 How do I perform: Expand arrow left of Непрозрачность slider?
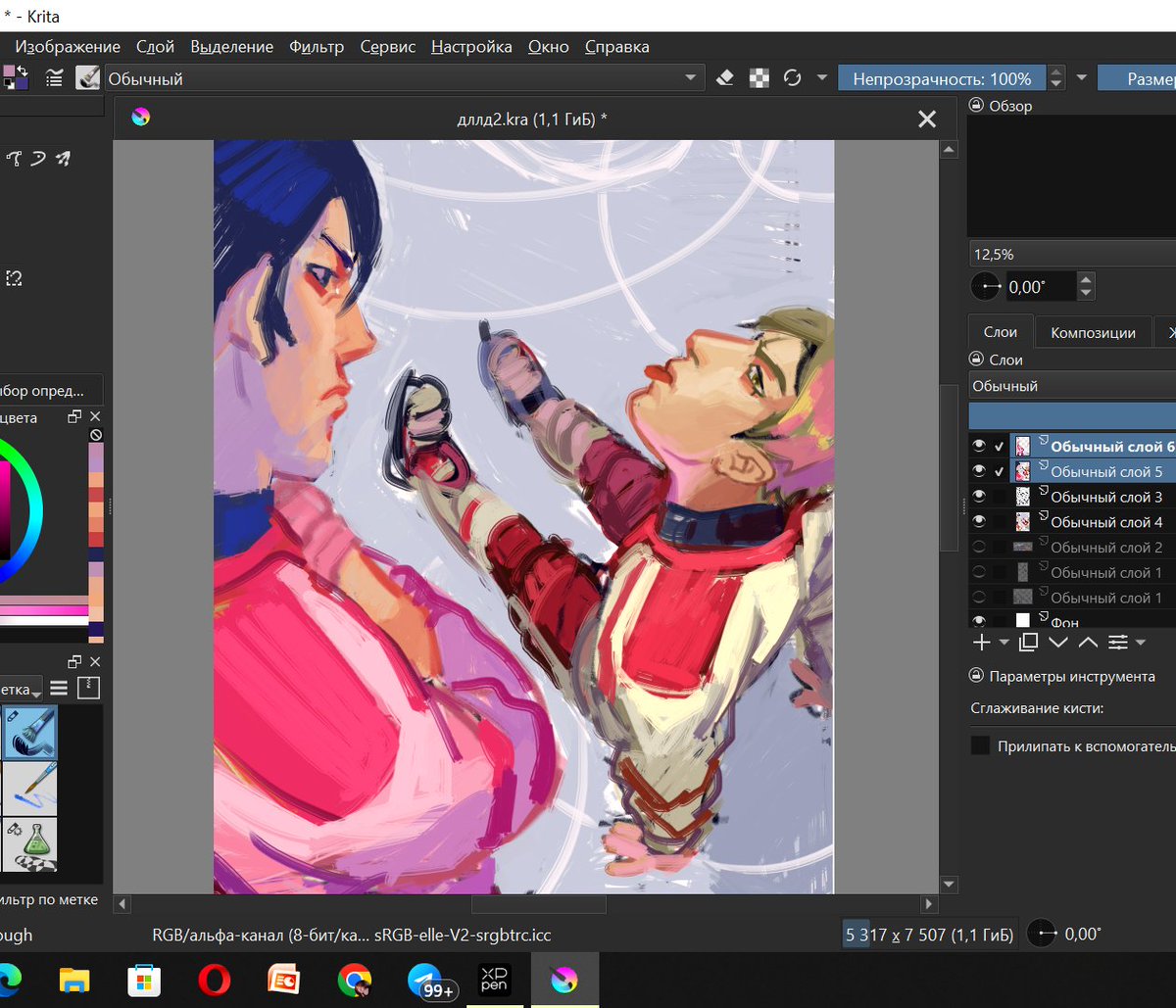[x=821, y=78]
